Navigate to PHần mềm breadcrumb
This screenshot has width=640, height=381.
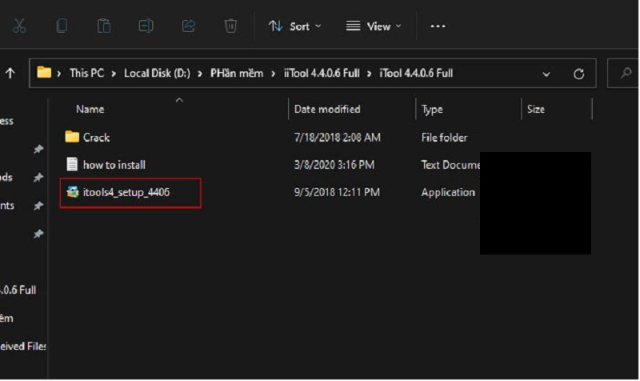pyautogui.click(x=237, y=73)
